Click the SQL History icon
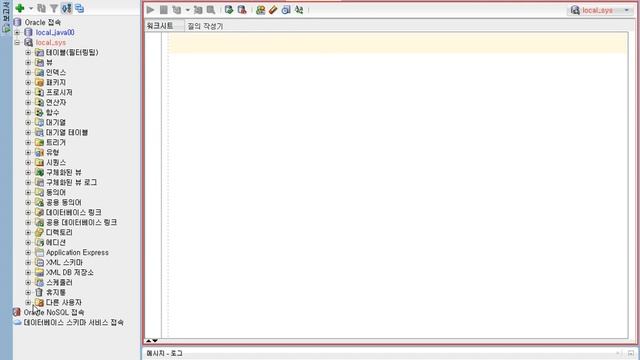This screenshot has width=640, height=360. [286, 10]
